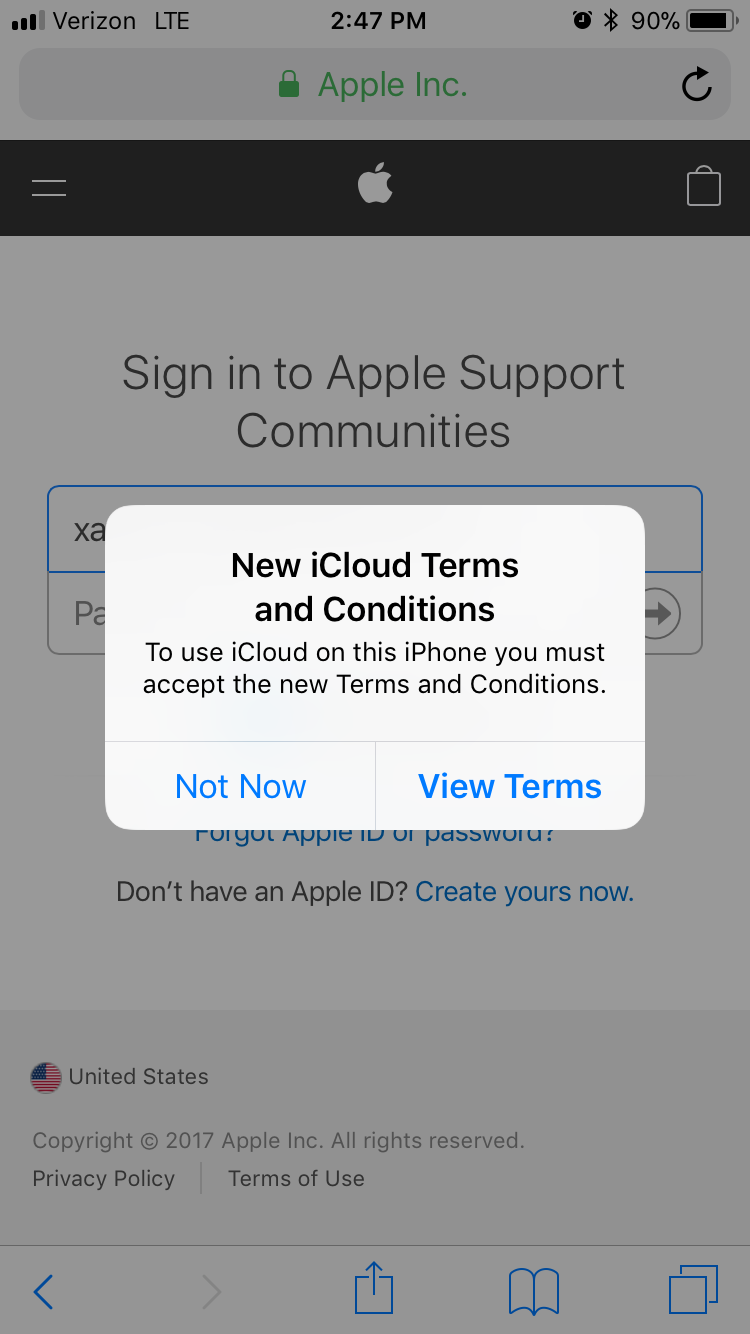Tap View Terms in the dialog

pyautogui.click(x=510, y=786)
